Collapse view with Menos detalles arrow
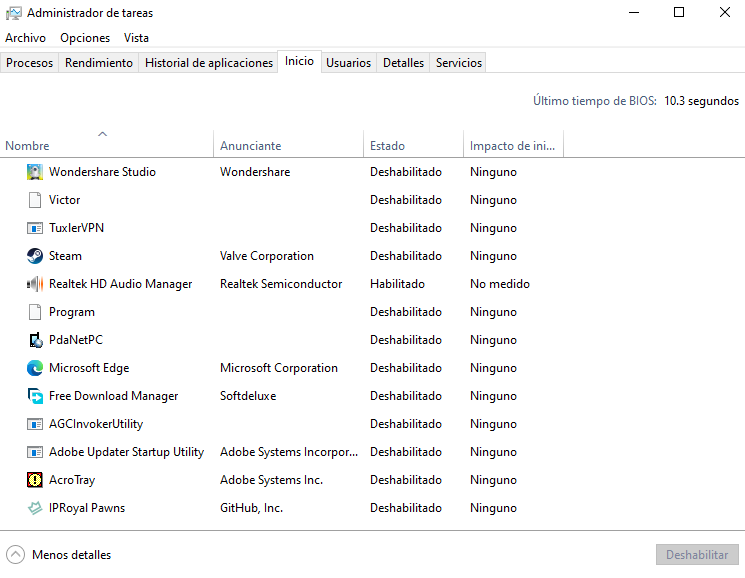745x578 pixels. [x=15, y=555]
